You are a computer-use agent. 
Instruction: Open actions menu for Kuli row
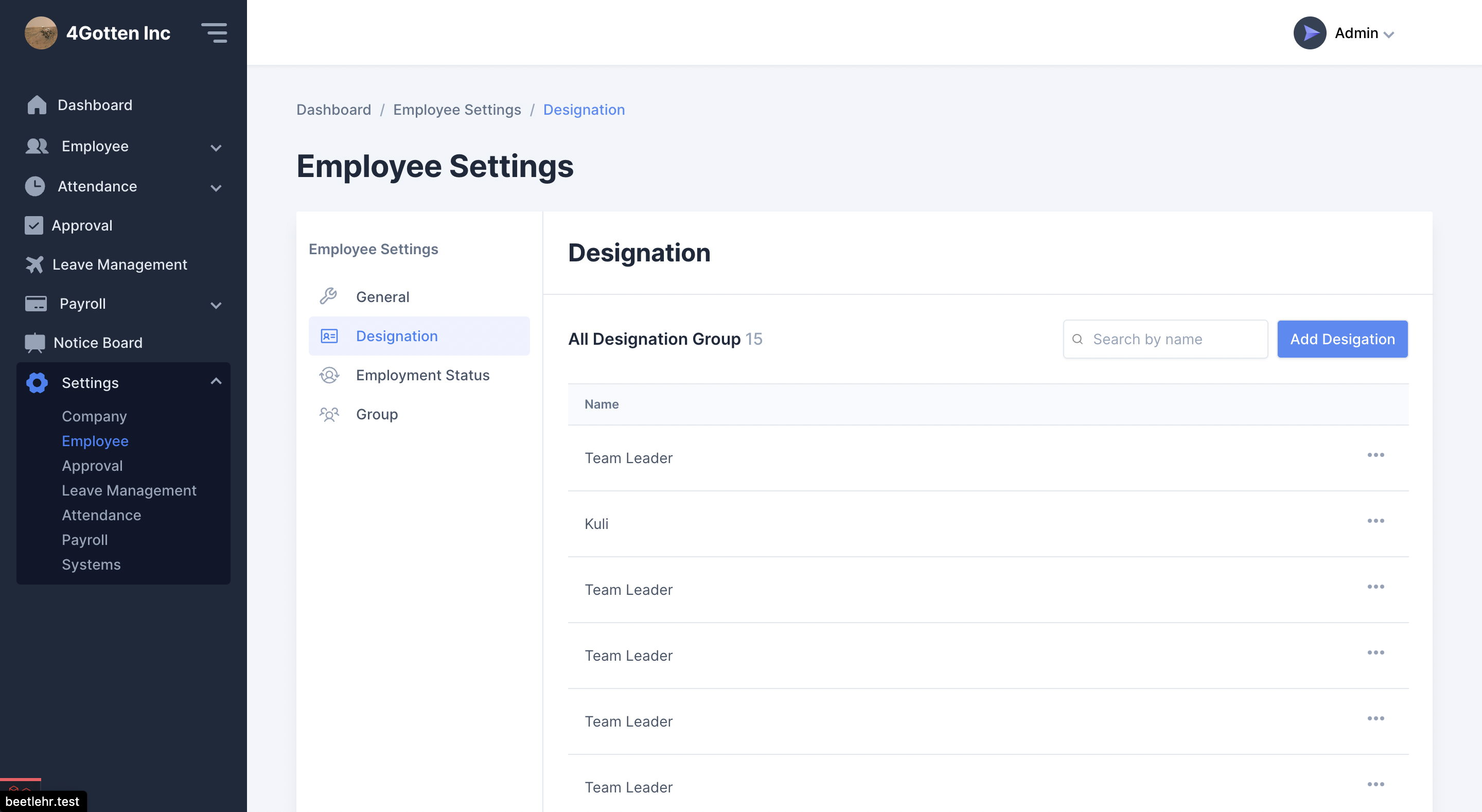pyautogui.click(x=1375, y=520)
